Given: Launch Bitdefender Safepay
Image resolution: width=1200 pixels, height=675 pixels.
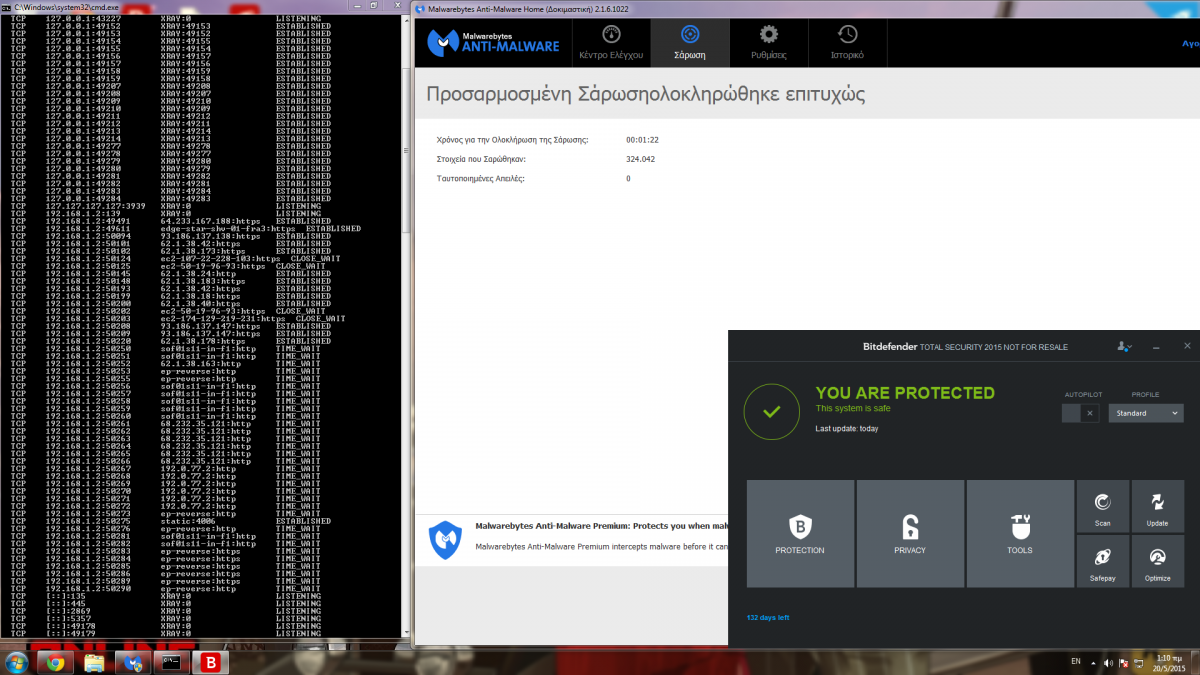Looking at the screenshot, I should [x=1103, y=561].
